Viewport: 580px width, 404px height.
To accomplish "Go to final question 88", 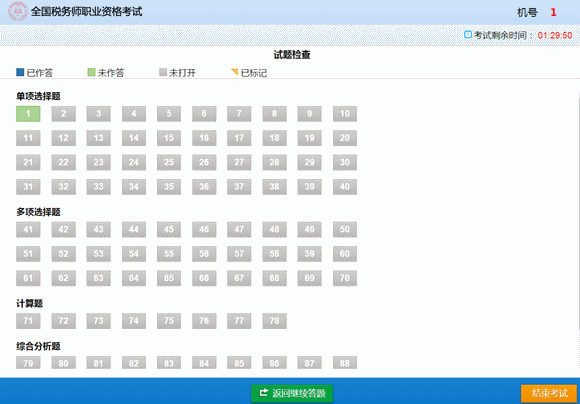I will tap(345, 363).
